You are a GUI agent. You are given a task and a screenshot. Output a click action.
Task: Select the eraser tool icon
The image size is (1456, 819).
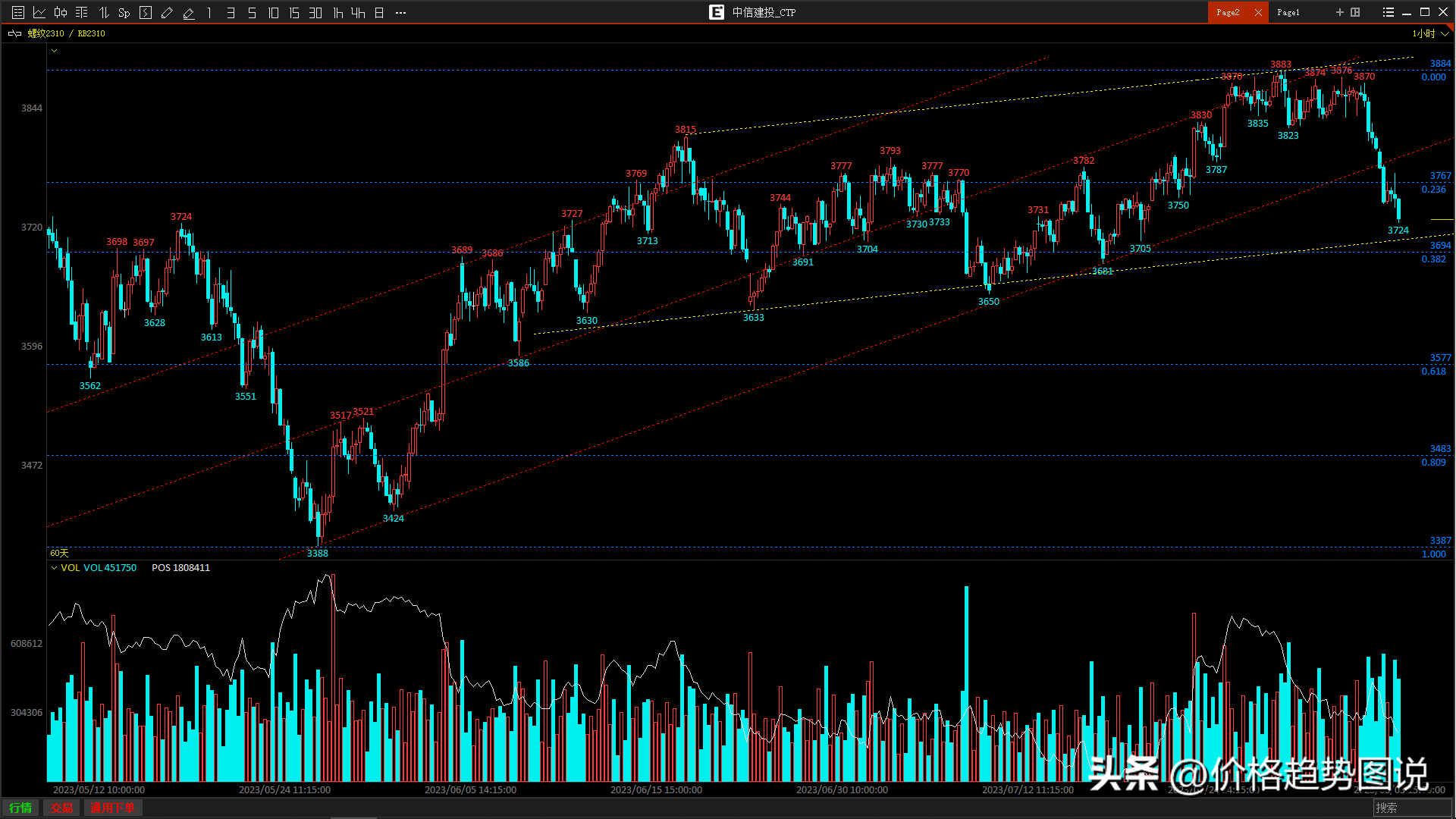coord(189,12)
